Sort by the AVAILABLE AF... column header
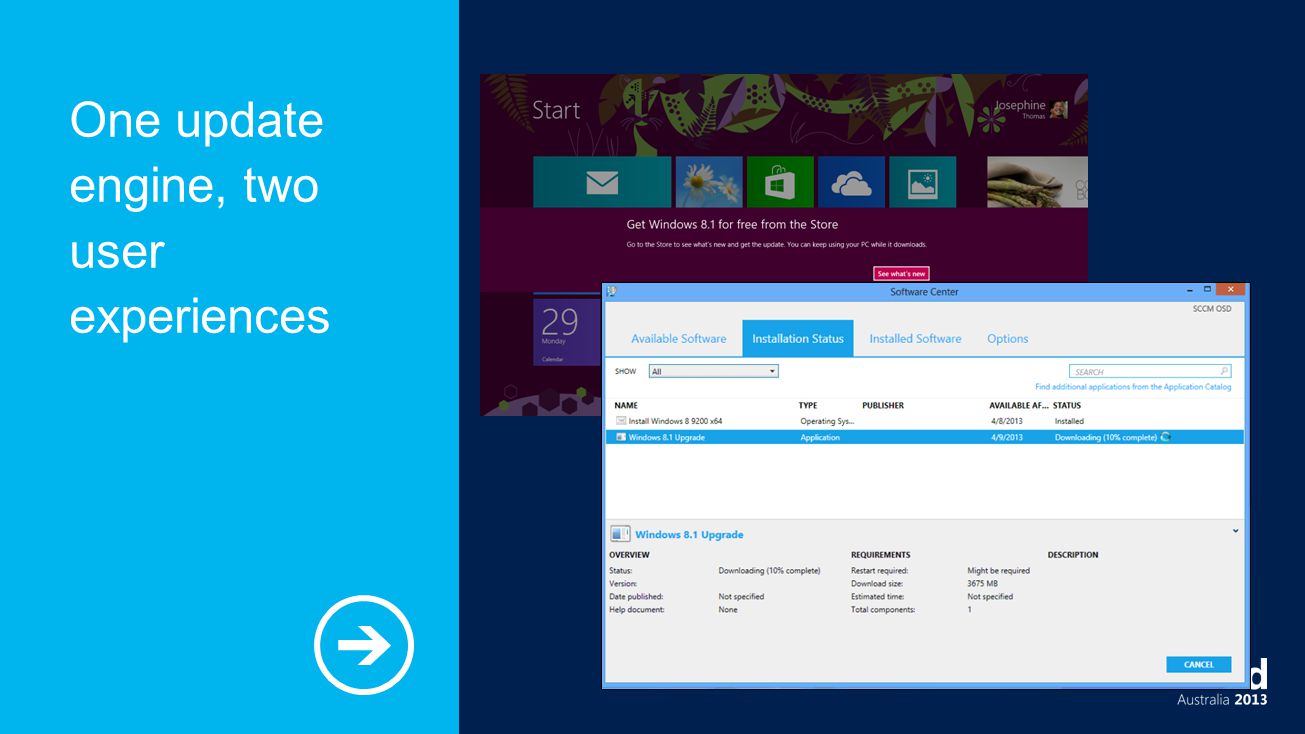Screen dimensions: 1305x734 click(1018, 405)
